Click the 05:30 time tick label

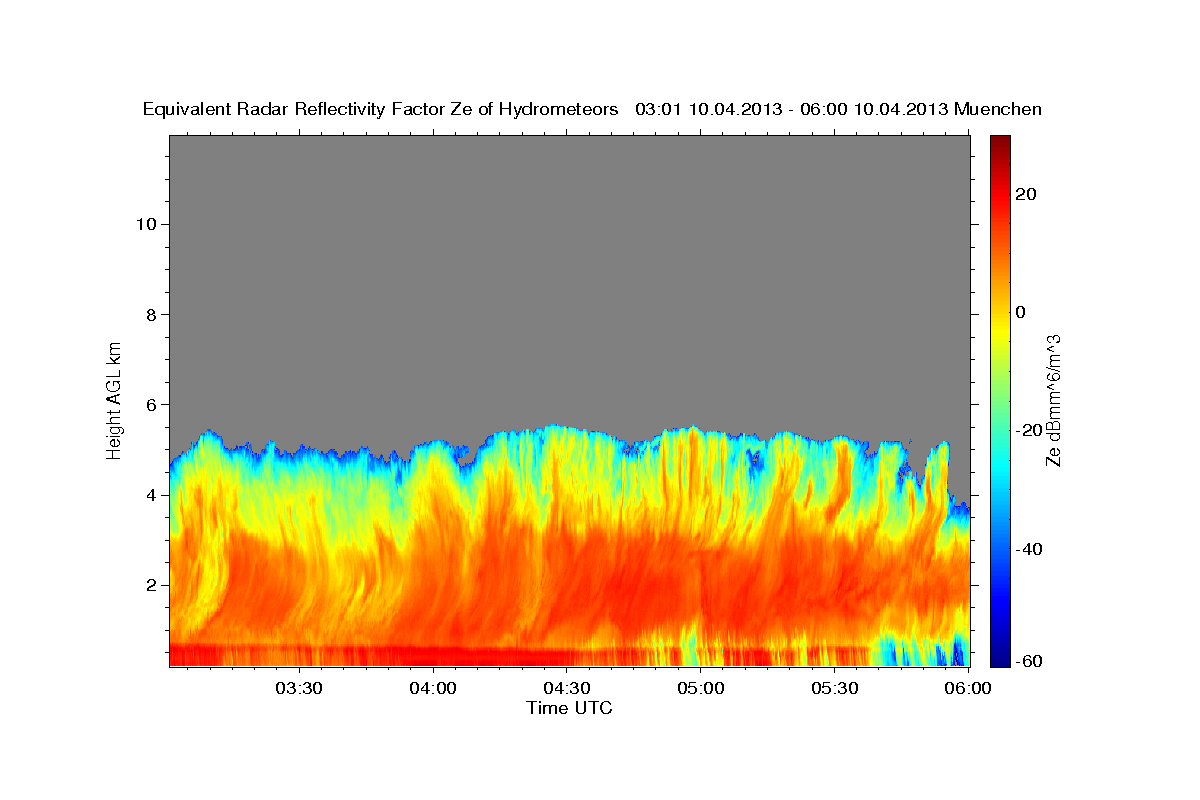(835, 689)
